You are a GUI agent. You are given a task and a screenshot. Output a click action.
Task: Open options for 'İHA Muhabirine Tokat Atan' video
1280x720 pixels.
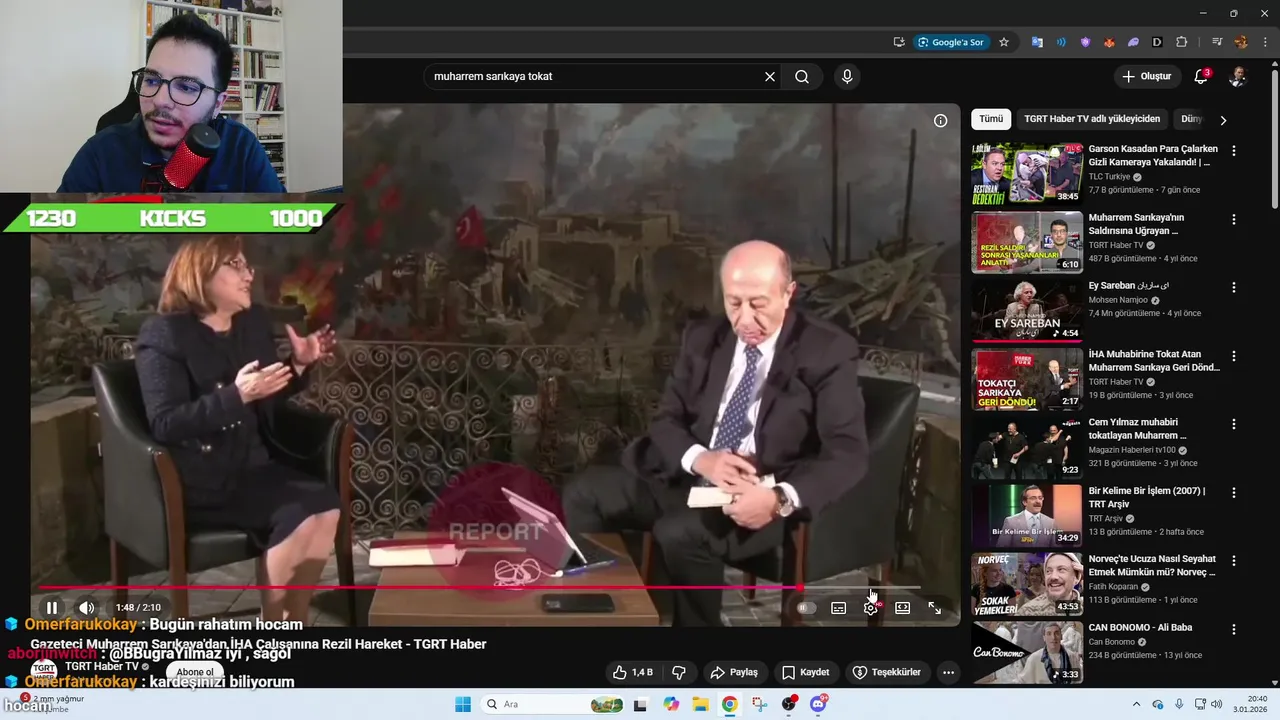pyautogui.click(x=1233, y=355)
